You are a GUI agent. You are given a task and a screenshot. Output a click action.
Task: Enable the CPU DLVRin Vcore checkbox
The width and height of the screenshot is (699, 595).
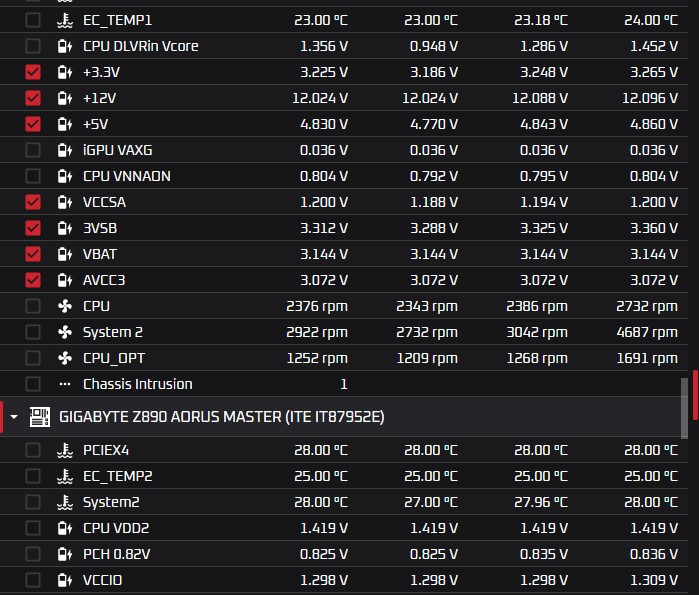[x=33, y=46]
